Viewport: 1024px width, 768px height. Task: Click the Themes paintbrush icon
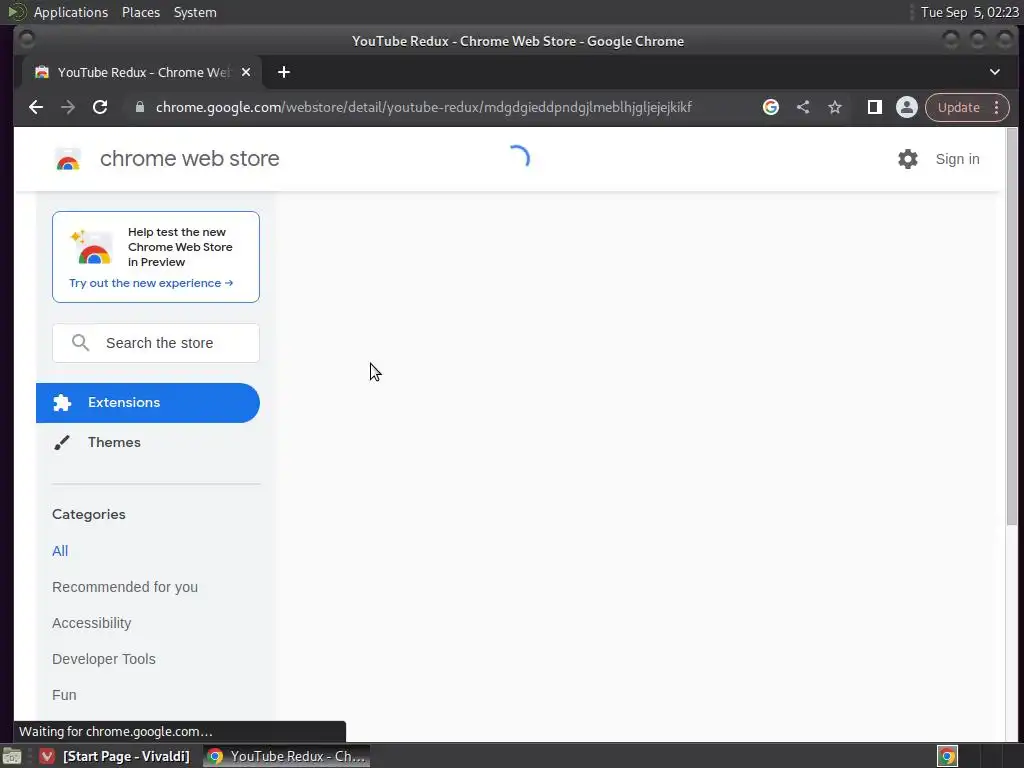coord(62,443)
